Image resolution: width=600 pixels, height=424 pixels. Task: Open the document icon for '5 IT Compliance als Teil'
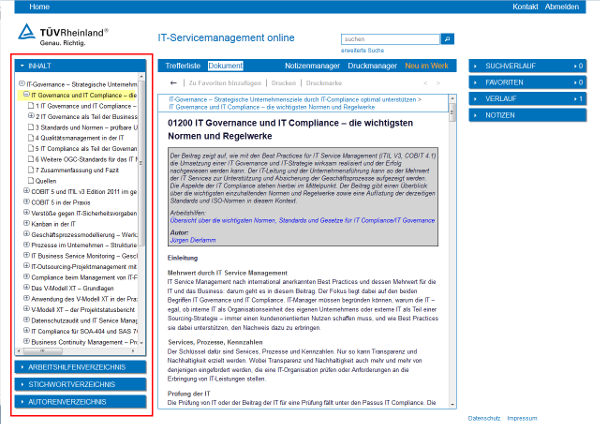pos(31,148)
